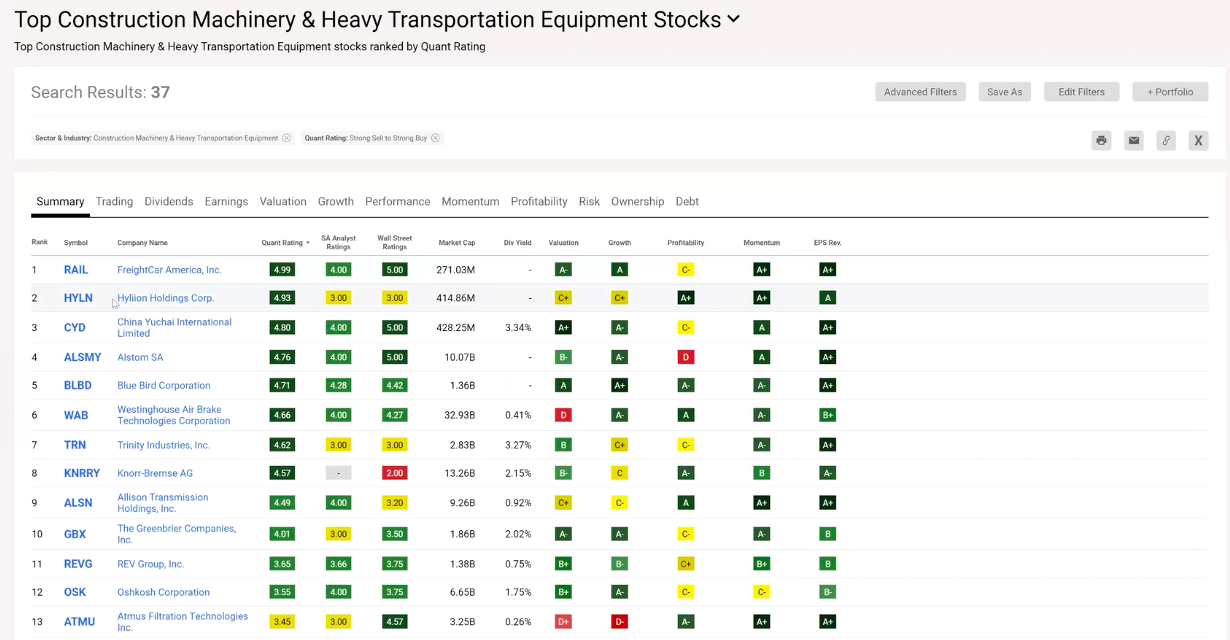The width and height of the screenshot is (1230, 640).
Task: Switch to the Trading tab
Action: (114, 201)
